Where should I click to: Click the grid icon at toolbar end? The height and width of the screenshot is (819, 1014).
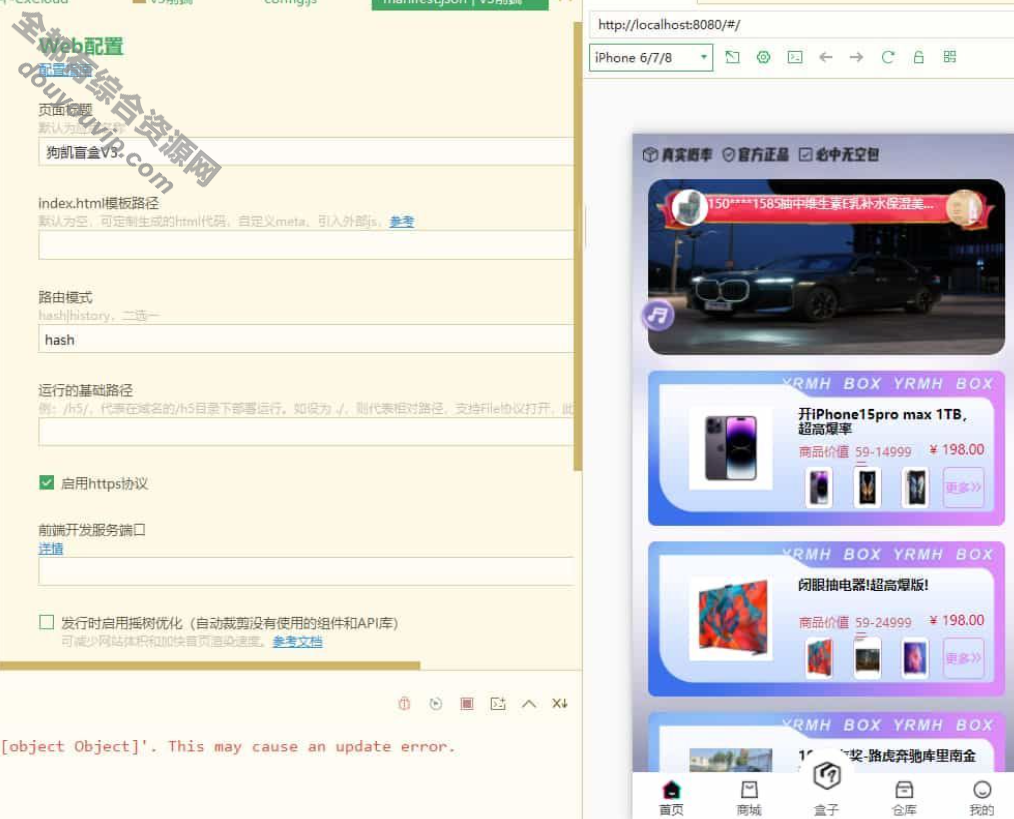[949, 57]
